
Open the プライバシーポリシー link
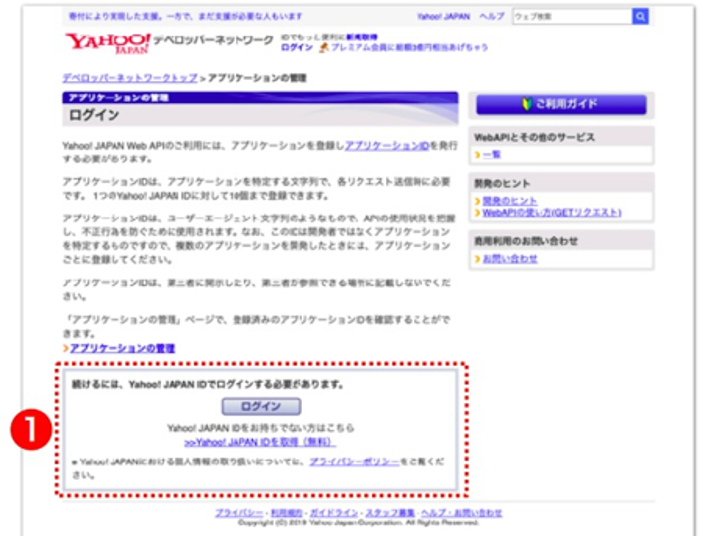(354, 462)
